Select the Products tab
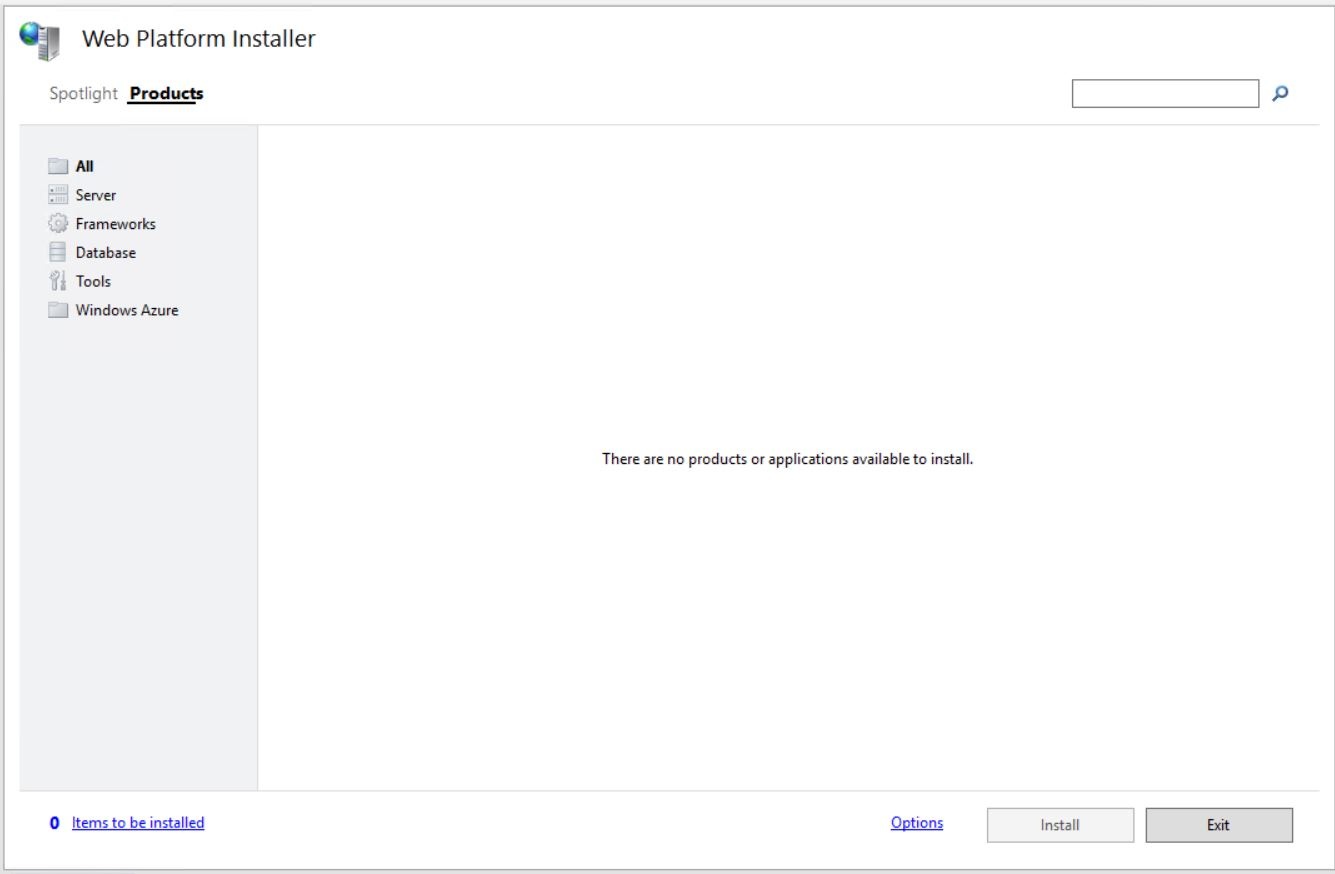The width and height of the screenshot is (1335, 874). tap(166, 94)
